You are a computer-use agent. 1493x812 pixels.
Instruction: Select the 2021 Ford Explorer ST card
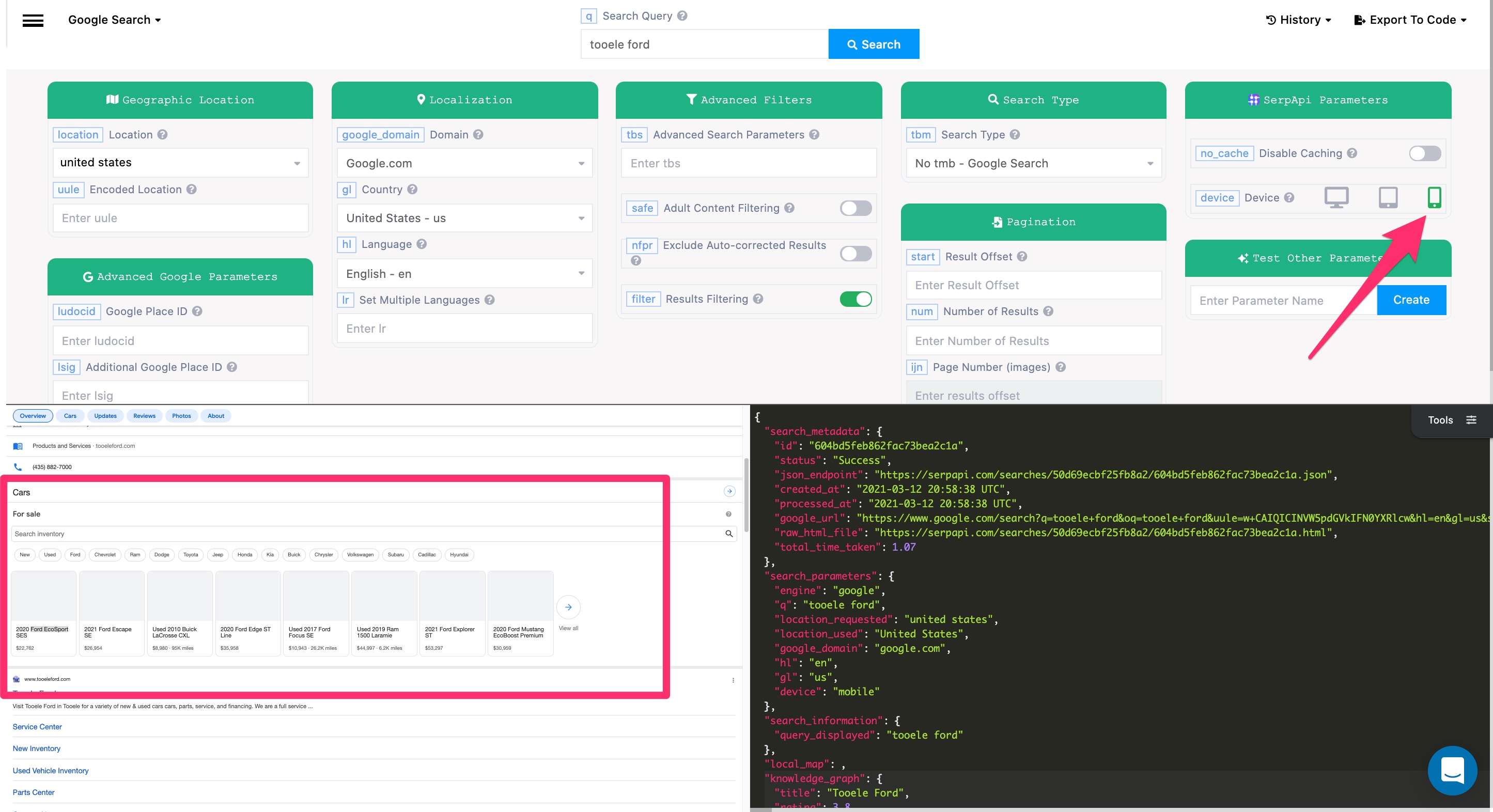(x=452, y=613)
